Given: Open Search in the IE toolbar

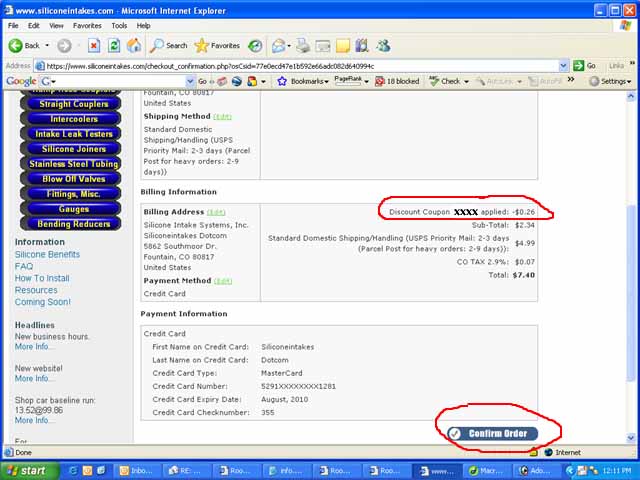Looking at the screenshot, I should click(x=169, y=45).
